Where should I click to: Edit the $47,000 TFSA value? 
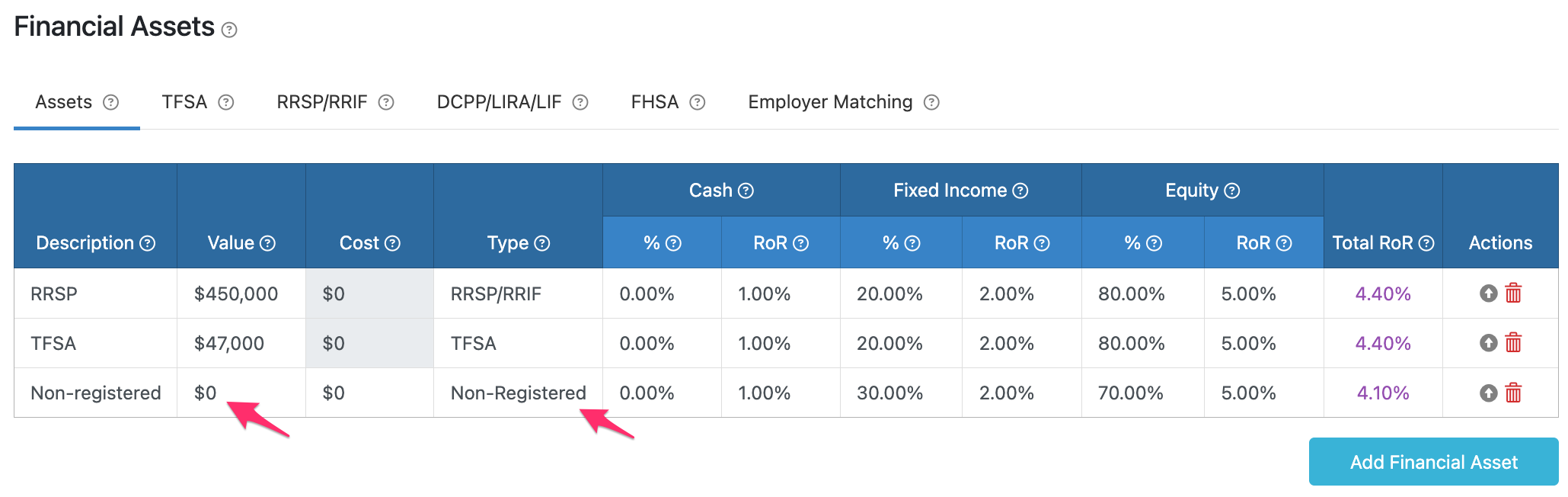241,343
